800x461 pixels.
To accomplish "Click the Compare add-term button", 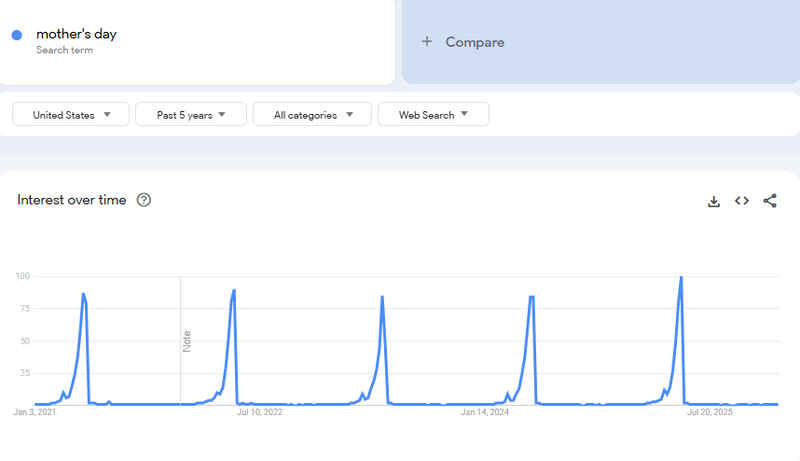I will click(x=601, y=42).
